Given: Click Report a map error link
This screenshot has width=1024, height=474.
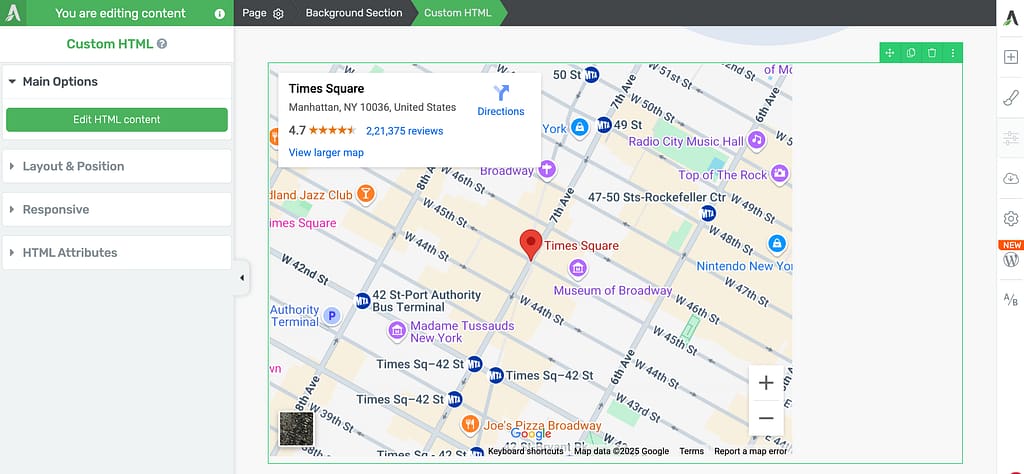Looking at the screenshot, I should pyautogui.click(x=750, y=451).
